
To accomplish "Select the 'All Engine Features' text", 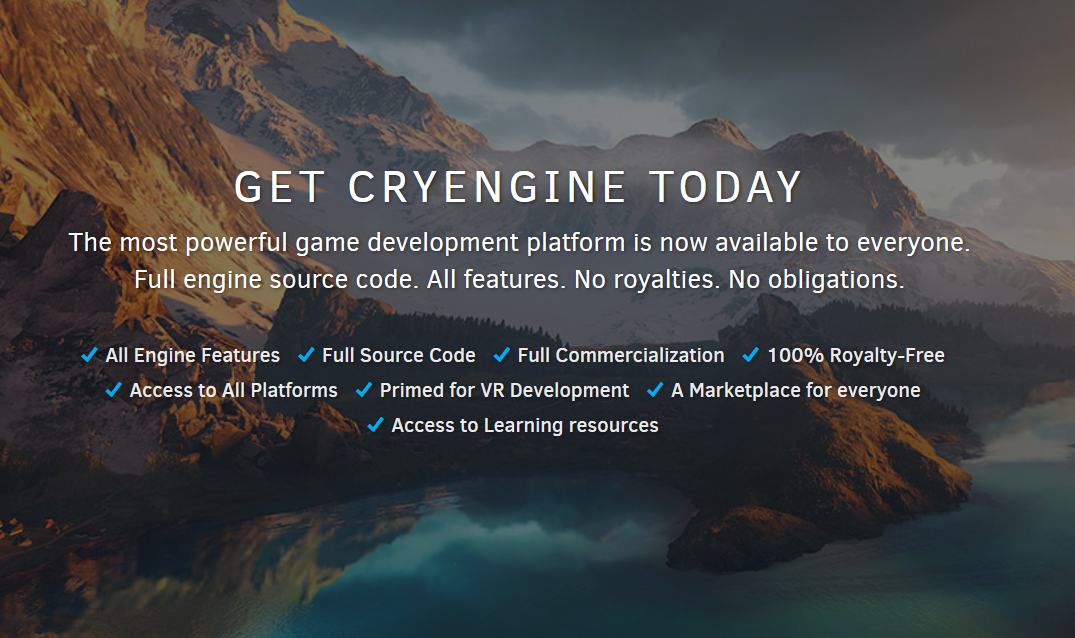I will 193,356.
